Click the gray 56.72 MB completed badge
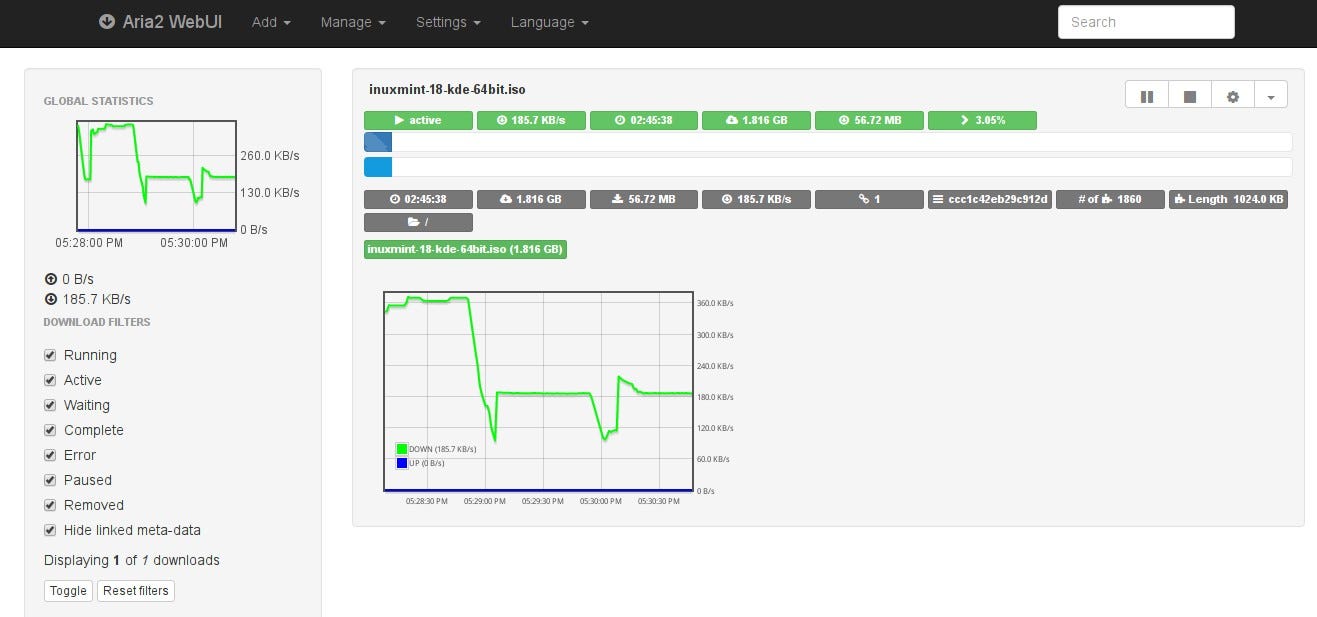Viewport: 1317px width, 617px height. pos(644,199)
